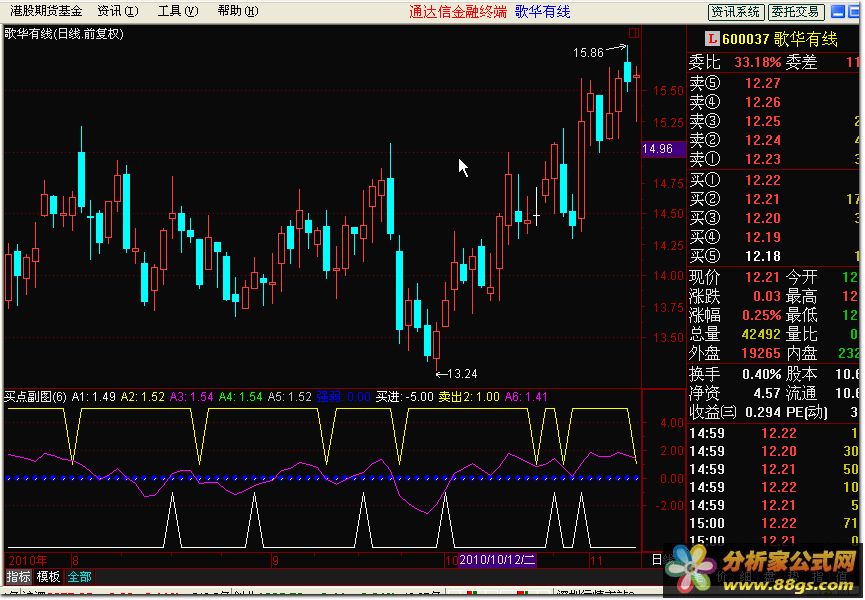This screenshot has width=865, height=600.
Task: Click the 现价 12.21 value
Action: click(x=763, y=277)
